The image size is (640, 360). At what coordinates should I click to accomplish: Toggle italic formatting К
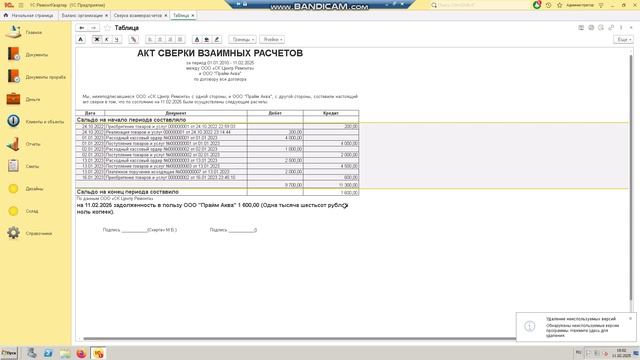tap(107, 40)
